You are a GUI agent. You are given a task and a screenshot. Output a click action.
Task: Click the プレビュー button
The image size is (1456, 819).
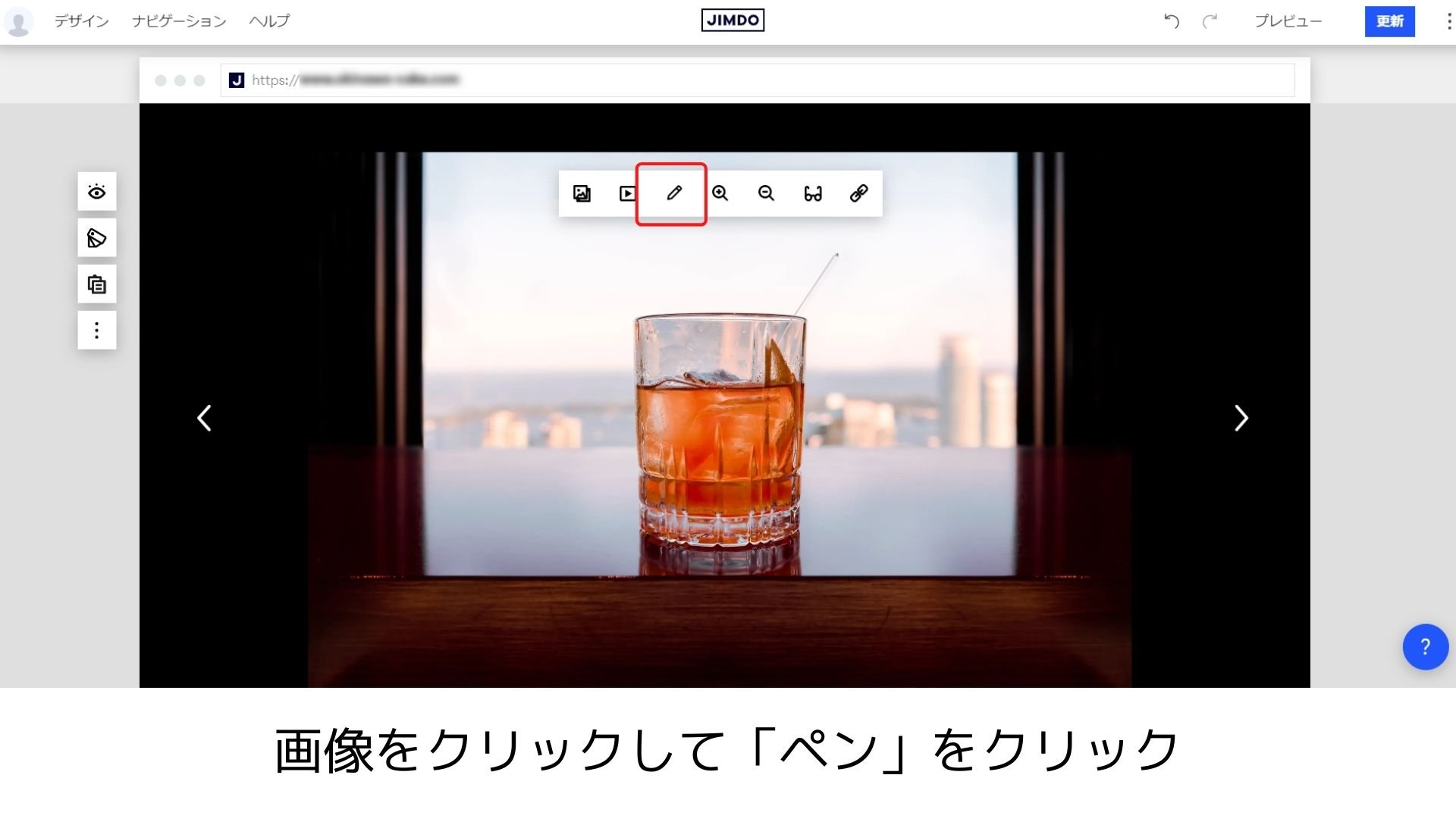coord(1288,21)
